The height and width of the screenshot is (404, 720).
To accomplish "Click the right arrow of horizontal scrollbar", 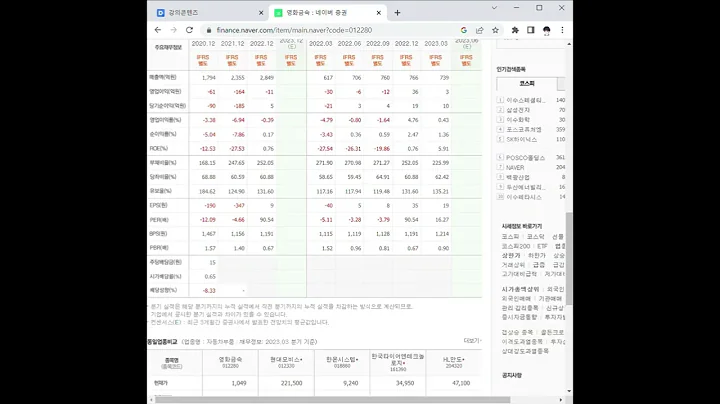I will click(561, 400).
